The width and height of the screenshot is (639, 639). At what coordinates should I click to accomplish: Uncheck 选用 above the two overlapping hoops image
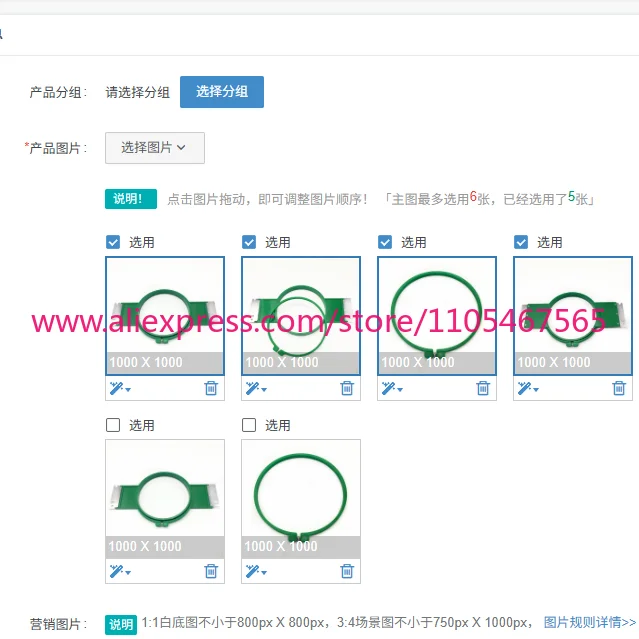pyautogui.click(x=249, y=242)
